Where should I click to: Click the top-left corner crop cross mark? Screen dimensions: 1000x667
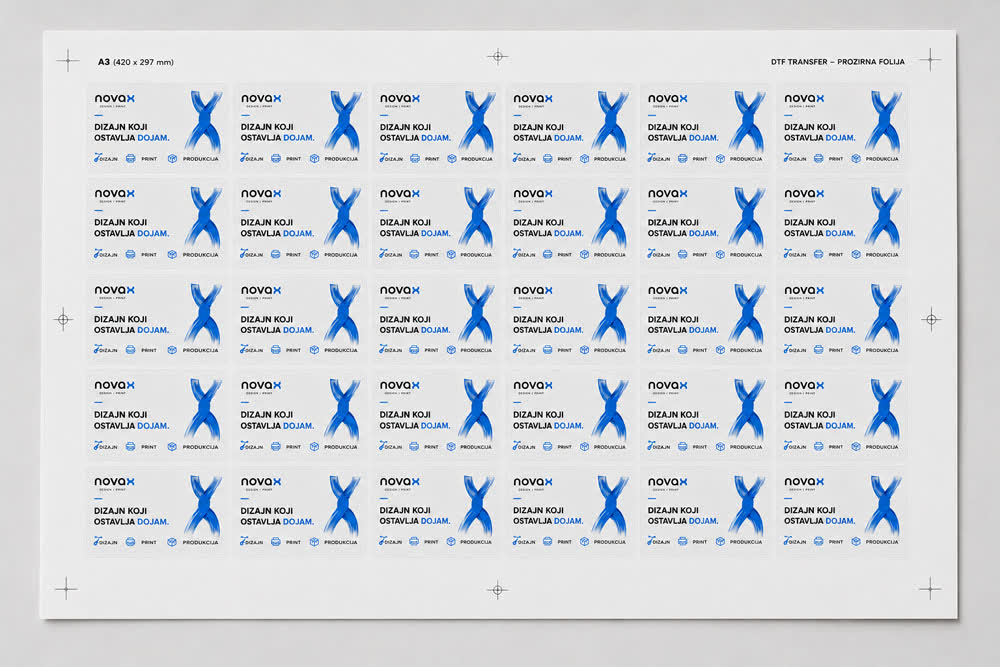(68, 61)
